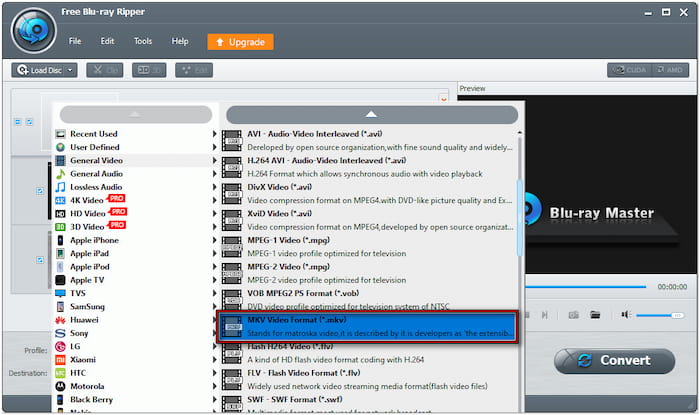Open the File menu
Image resolution: width=700 pixels, height=415 pixels.
75,41
